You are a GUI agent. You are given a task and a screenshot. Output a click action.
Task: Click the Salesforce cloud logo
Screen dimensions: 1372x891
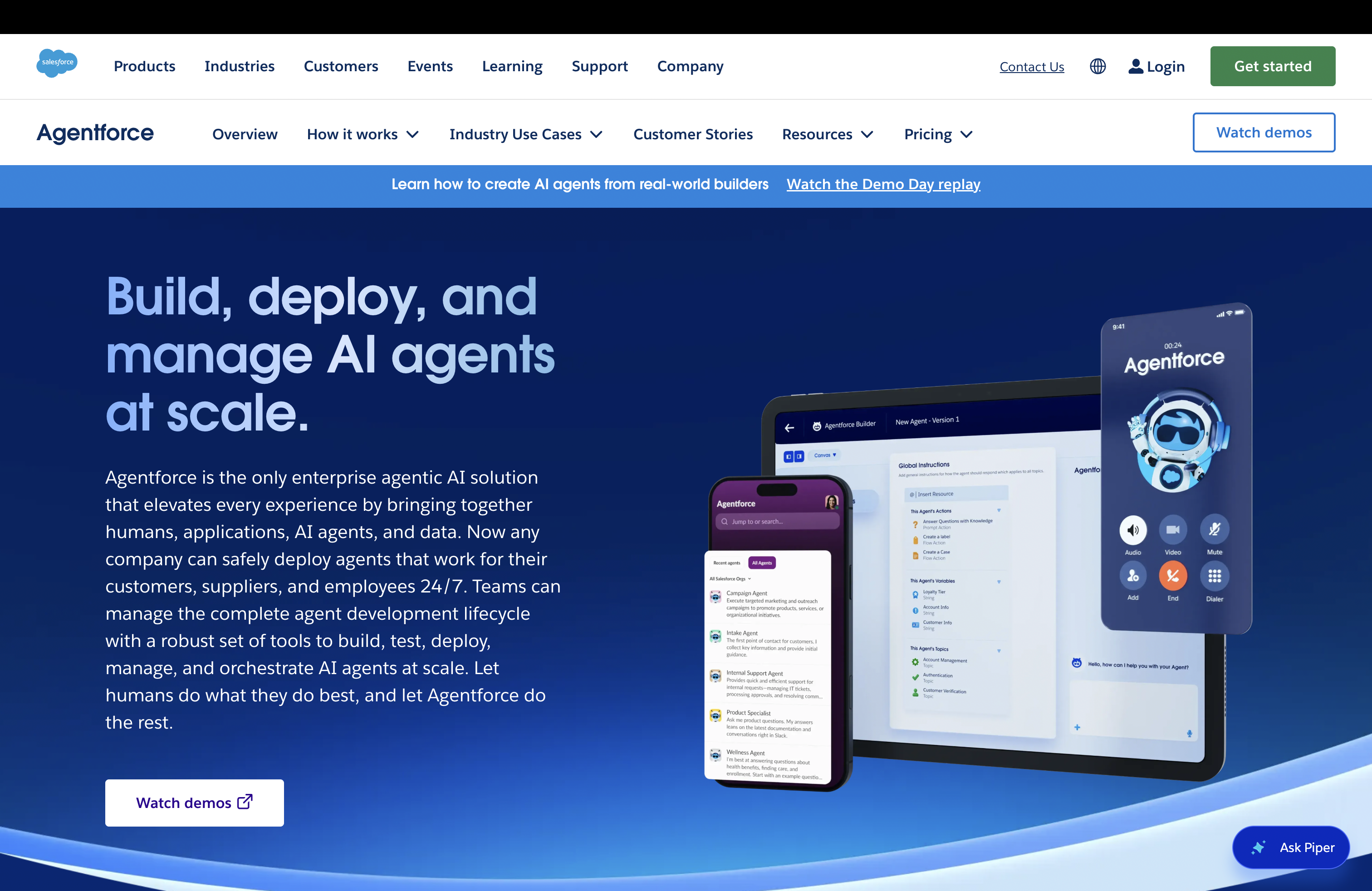[57, 63]
